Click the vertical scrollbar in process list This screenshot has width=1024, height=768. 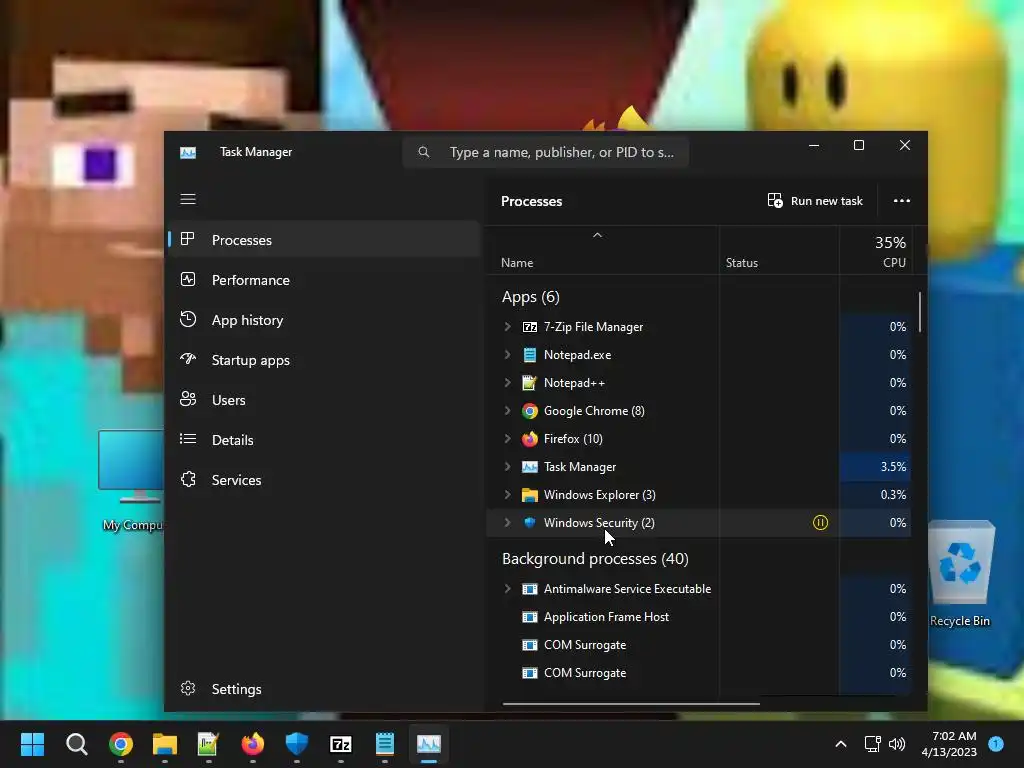click(920, 312)
